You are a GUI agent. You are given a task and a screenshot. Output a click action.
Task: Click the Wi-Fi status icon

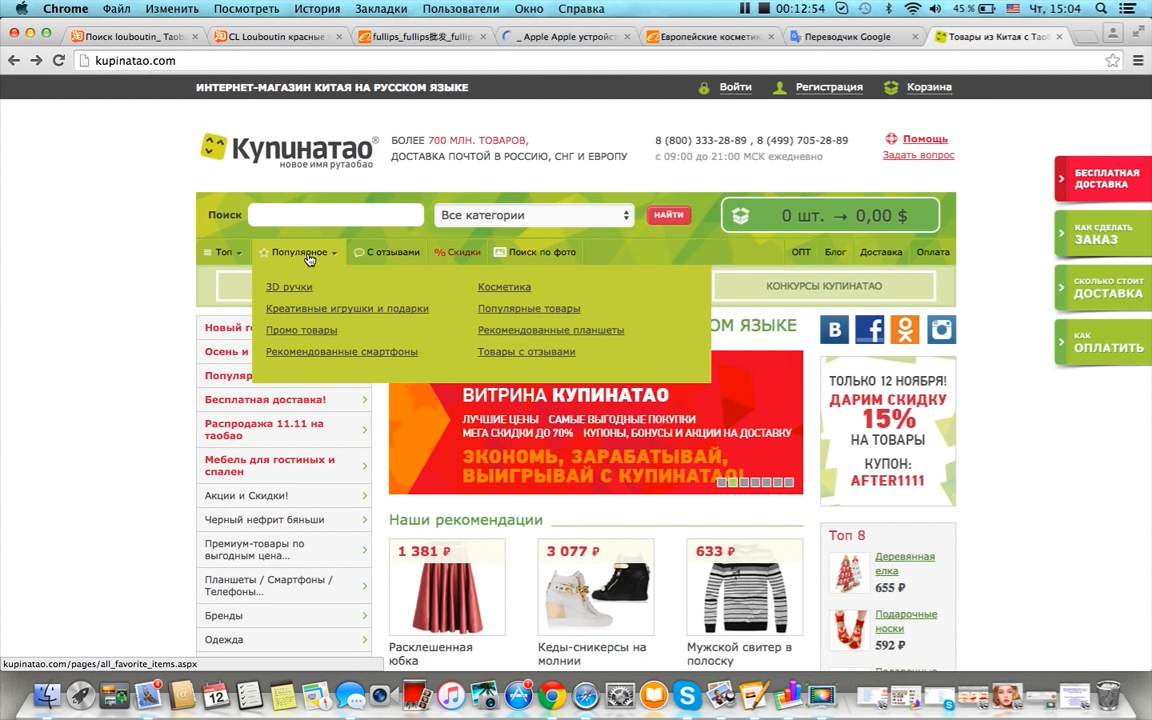[912, 9]
